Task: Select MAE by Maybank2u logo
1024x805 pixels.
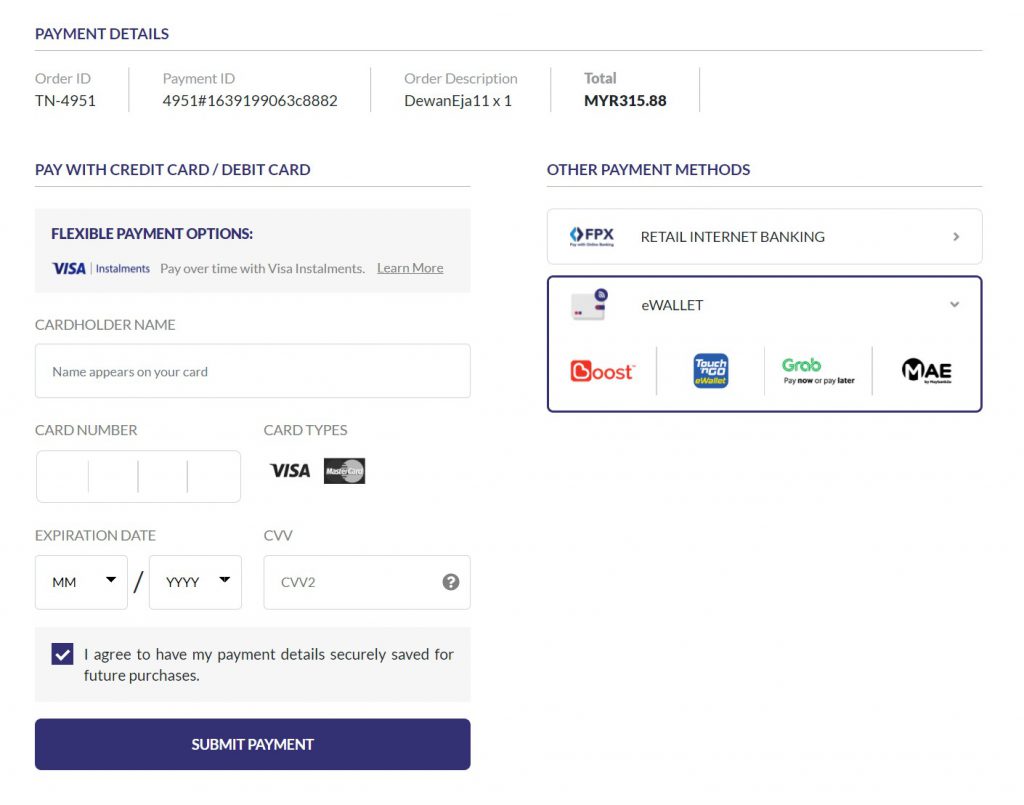Action: coord(926,371)
